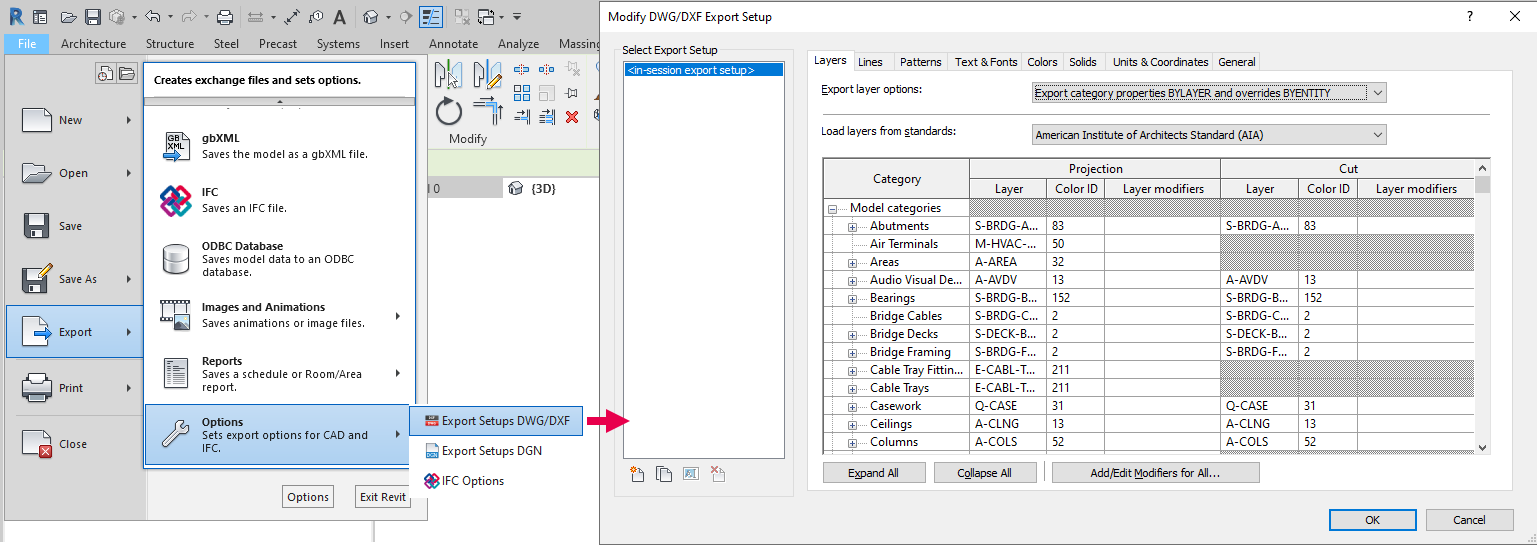Click the Save icon in quick access toolbar

[x=93, y=17]
